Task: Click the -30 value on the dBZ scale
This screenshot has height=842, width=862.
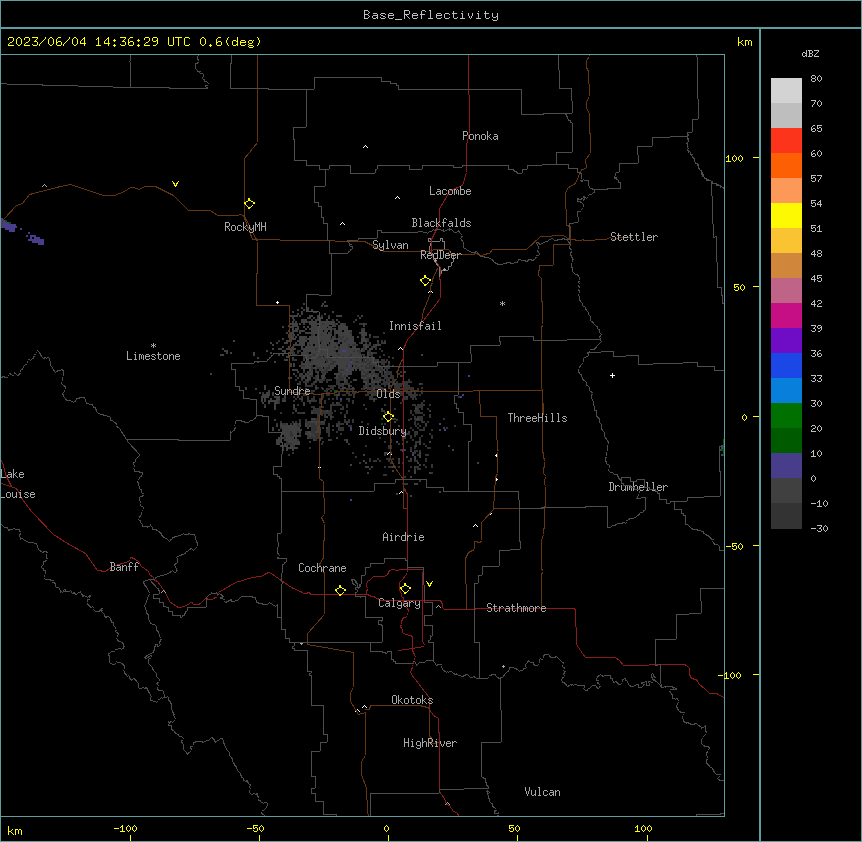Action: click(x=819, y=528)
